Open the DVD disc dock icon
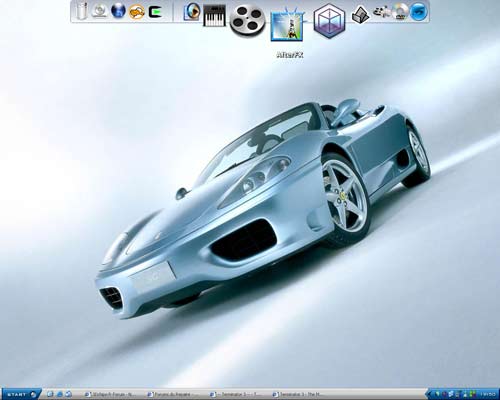Image resolution: width=500 pixels, height=400 pixels. click(400, 12)
